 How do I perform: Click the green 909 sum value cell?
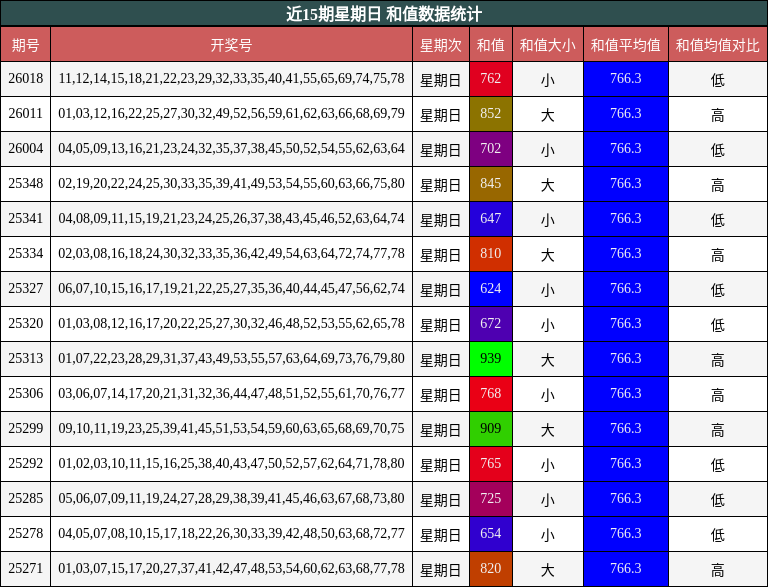(491, 429)
